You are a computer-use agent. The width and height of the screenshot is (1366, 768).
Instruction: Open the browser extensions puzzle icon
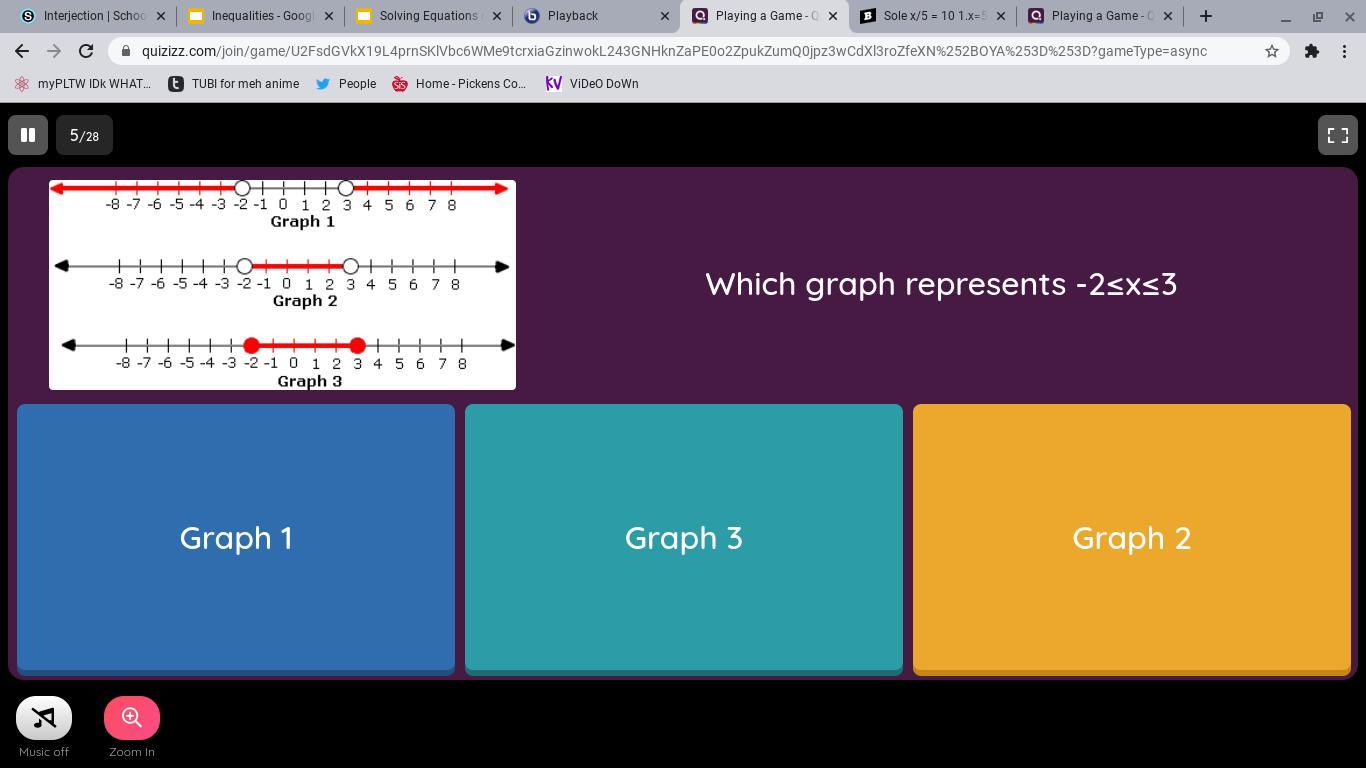[x=1312, y=51]
